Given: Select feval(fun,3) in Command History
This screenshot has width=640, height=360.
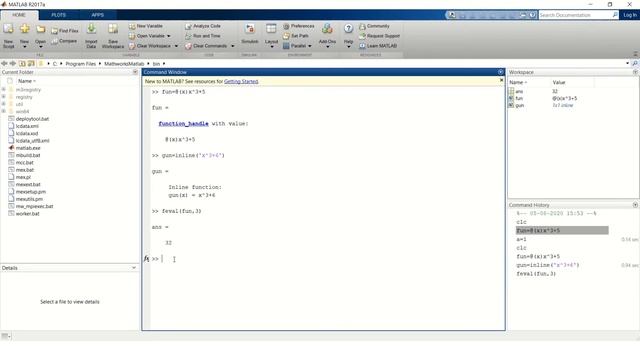Looking at the screenshot, I should [536, 274].
